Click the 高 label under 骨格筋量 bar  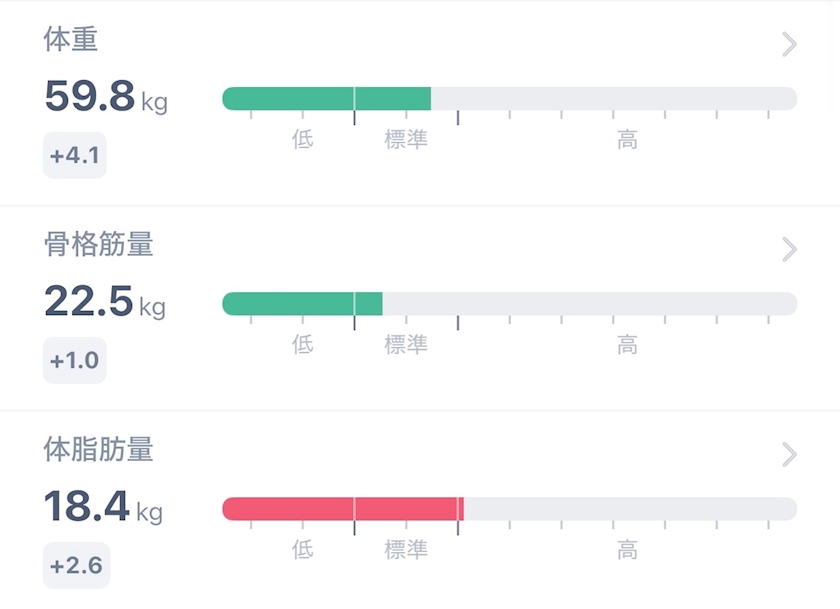click(x=627, y=345)
